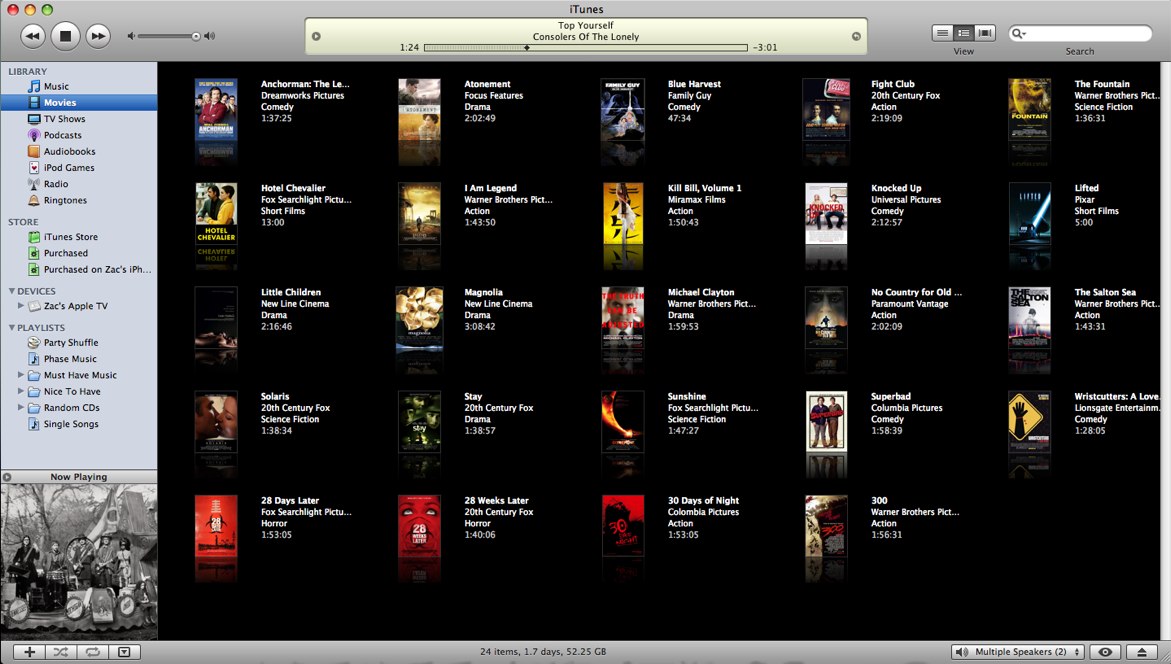Click the playhead diamond marker
The height and width of the screenshot is (664, 1171).
(527, 48)
